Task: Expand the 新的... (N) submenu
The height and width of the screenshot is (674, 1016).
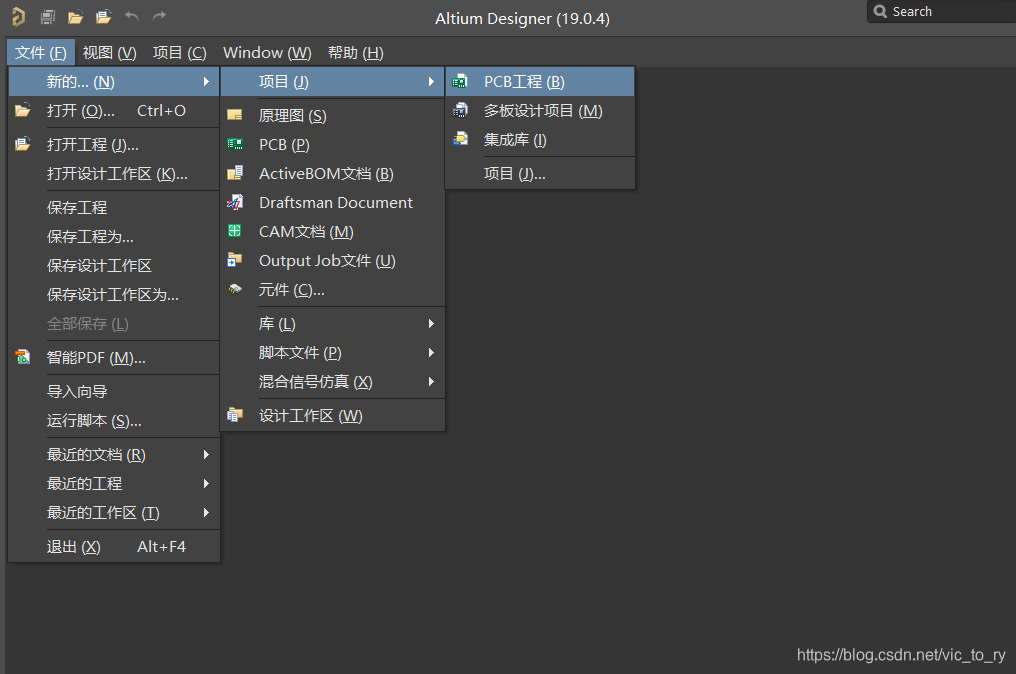Action: point(114,82)
